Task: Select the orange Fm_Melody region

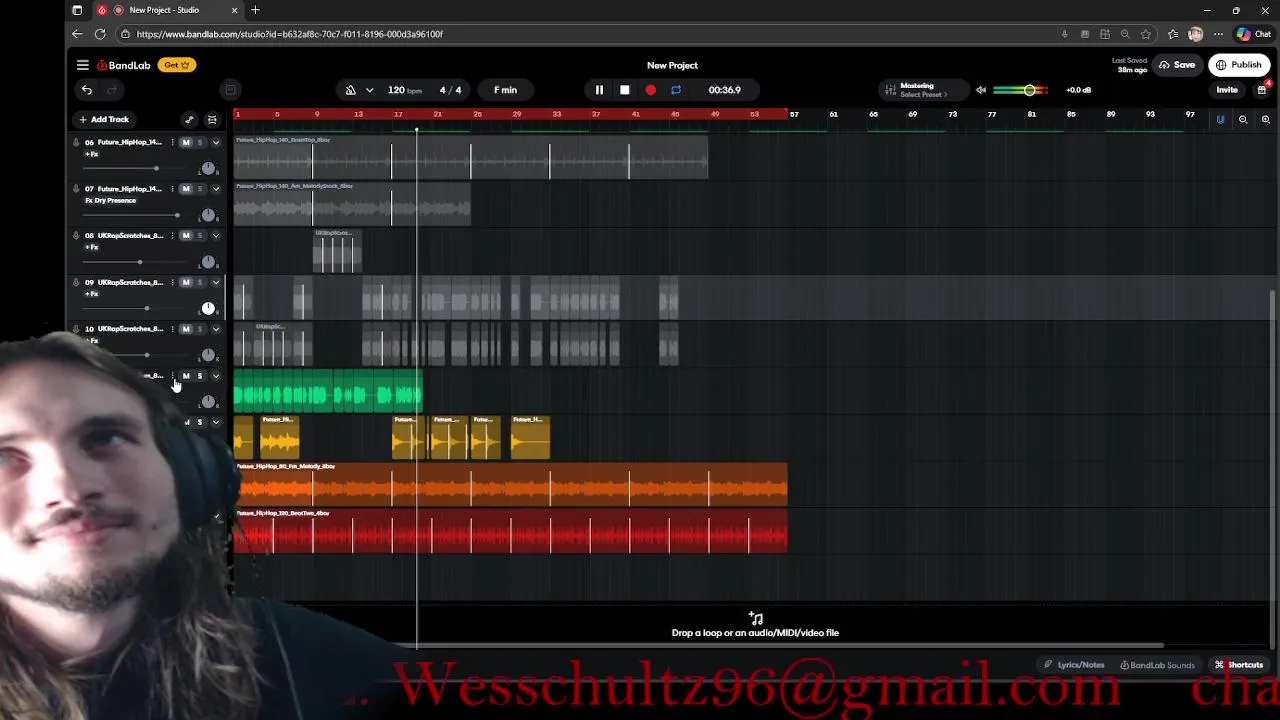Action: click(511, 484)
